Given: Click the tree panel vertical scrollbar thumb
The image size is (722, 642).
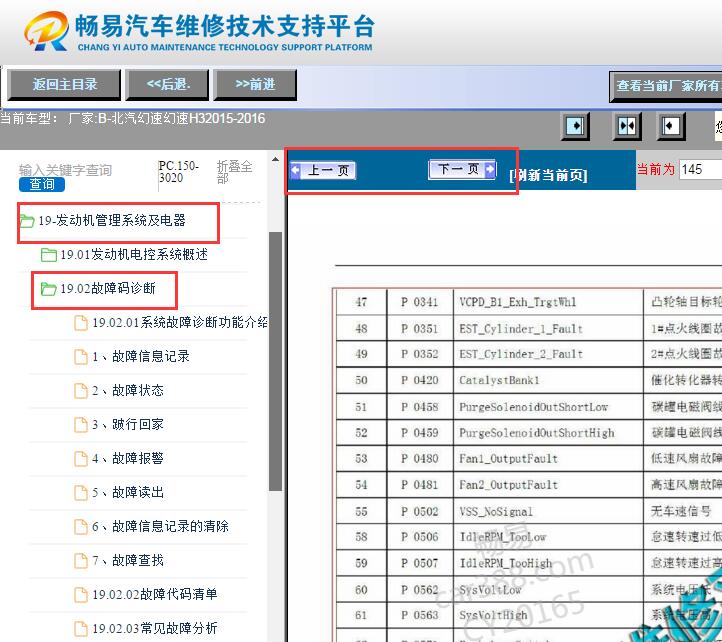Looking at the screenshot, I should pos(275,362).
